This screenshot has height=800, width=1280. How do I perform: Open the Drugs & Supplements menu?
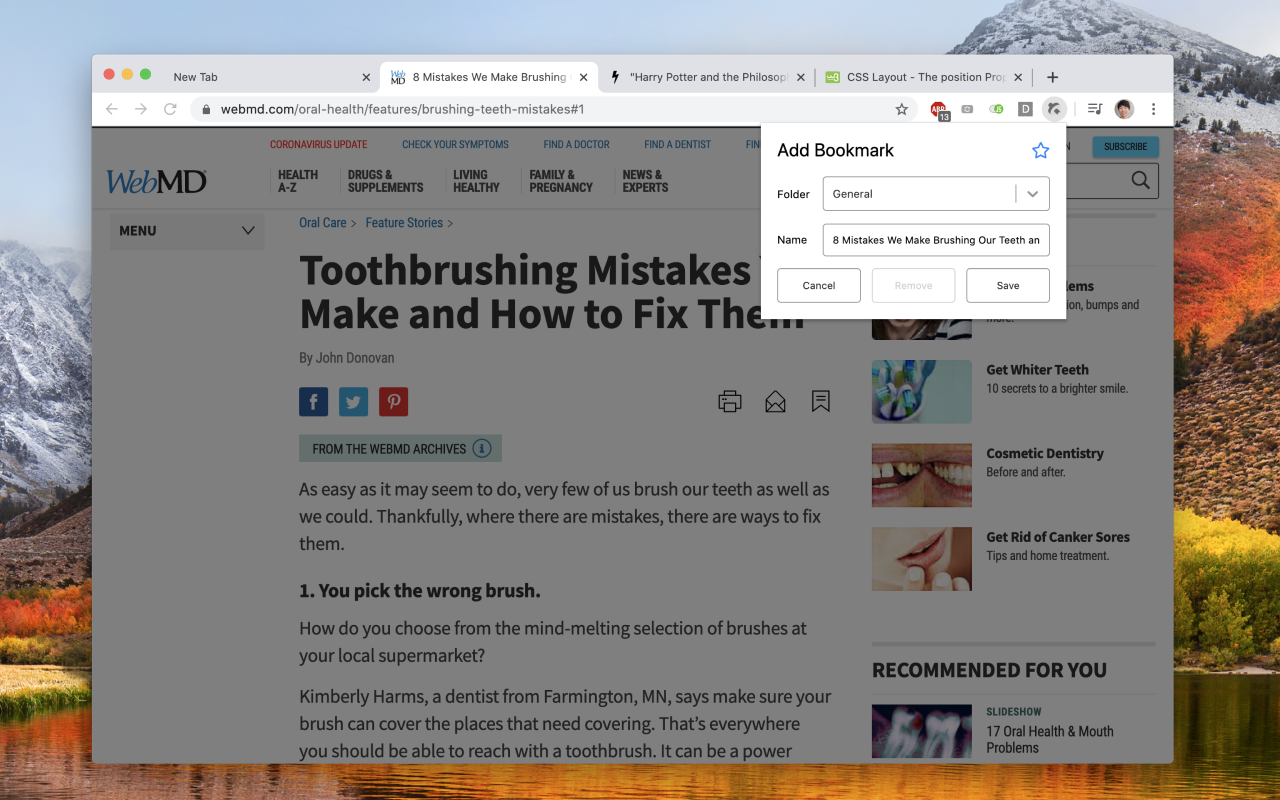[385, 181]
